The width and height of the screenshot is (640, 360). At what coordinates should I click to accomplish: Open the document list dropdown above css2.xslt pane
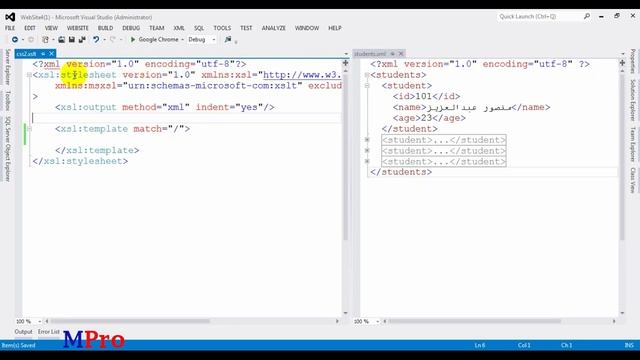346,54
